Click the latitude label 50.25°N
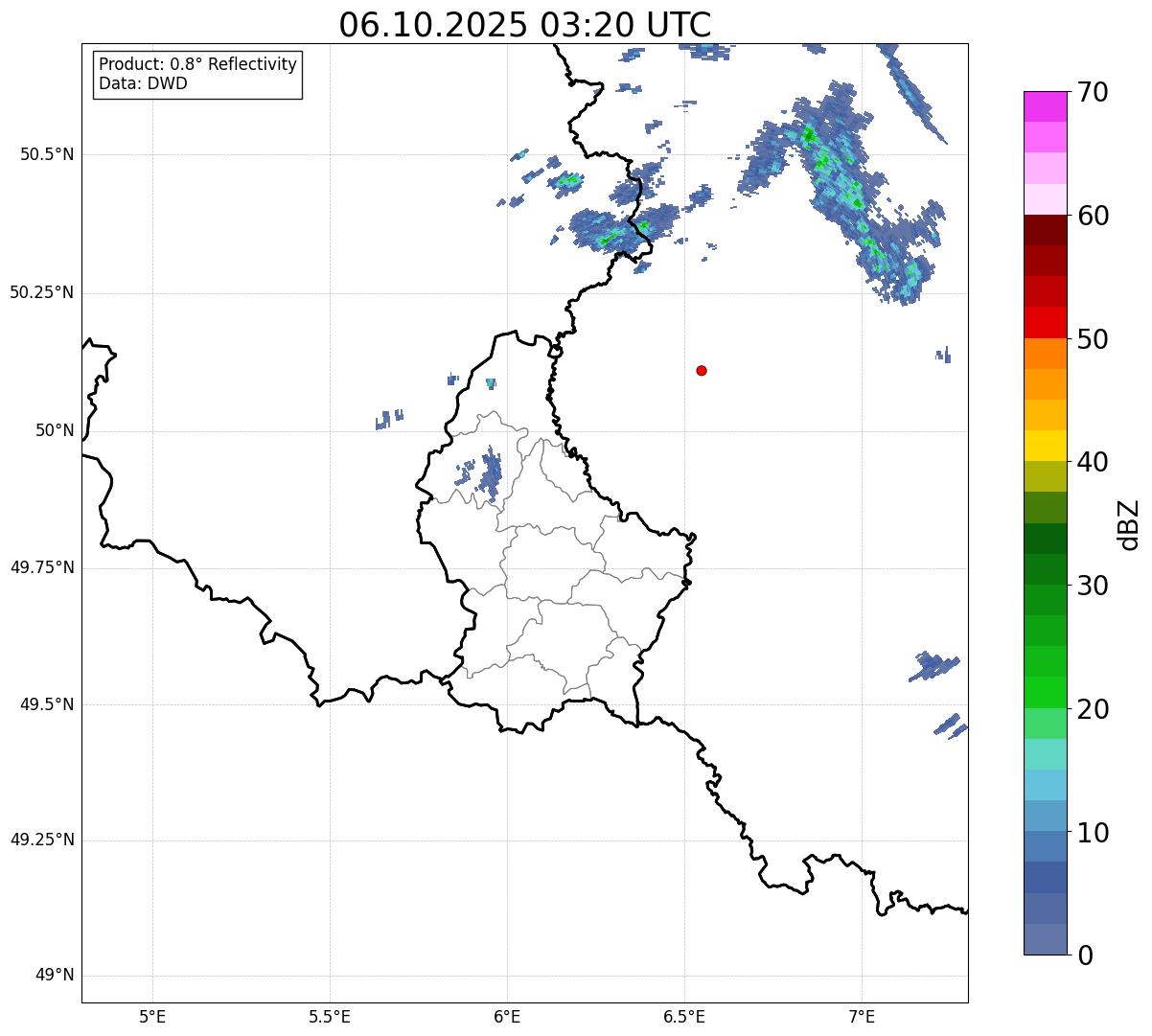The image size is (1152, 1036). tap(42, 293)
